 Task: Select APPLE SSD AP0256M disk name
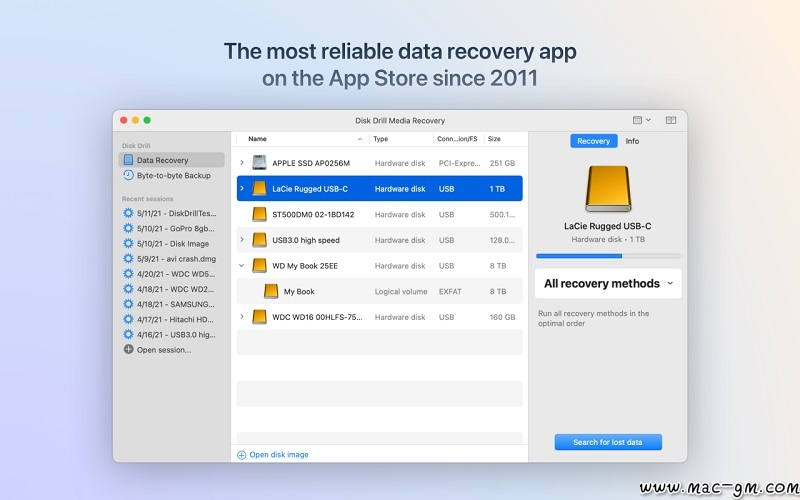[x=311, y=163]
